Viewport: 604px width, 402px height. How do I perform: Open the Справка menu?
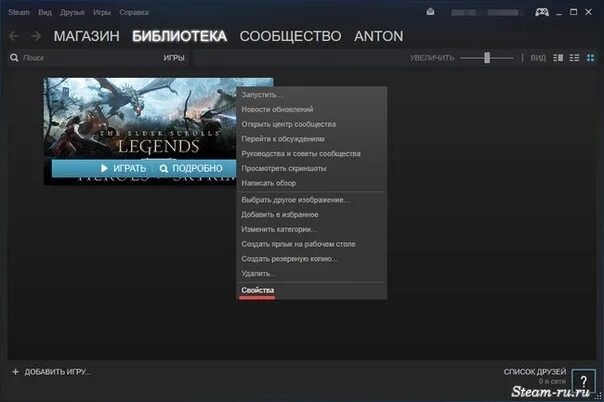134,12
